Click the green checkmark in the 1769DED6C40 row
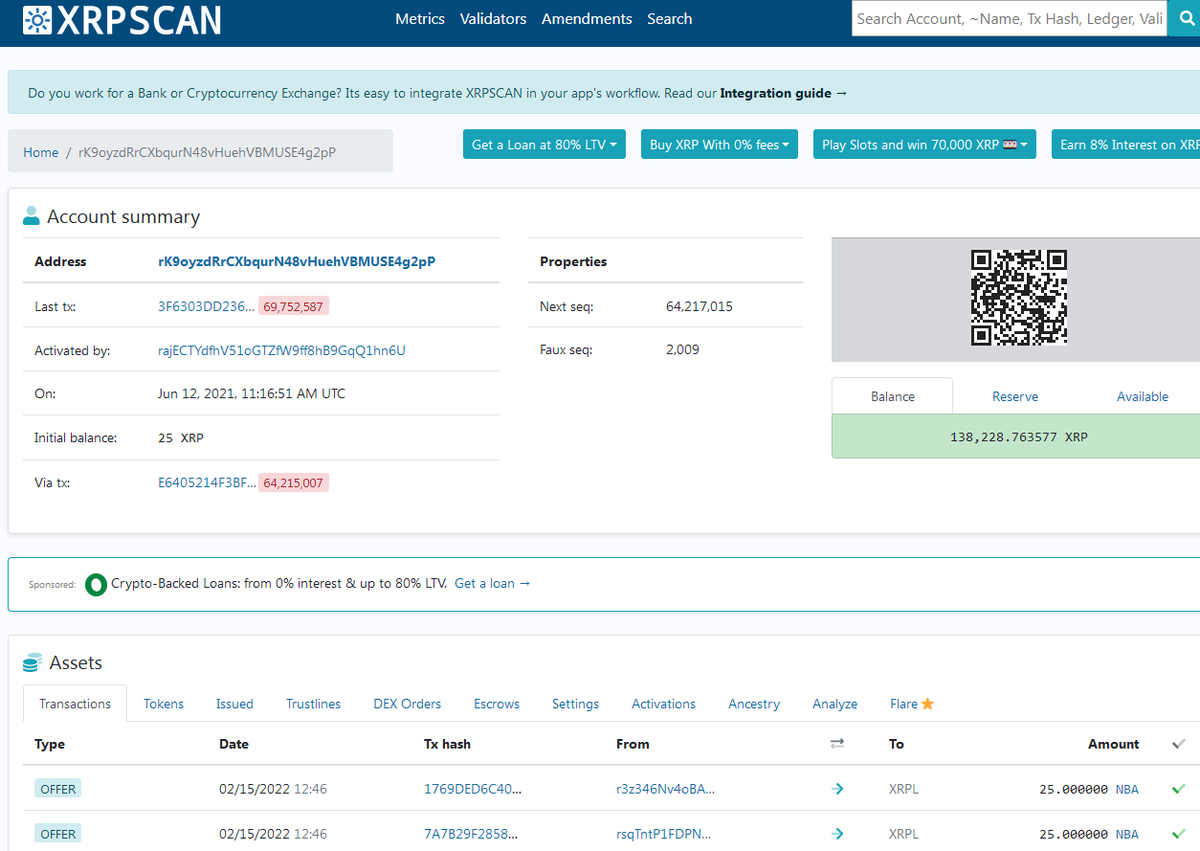The height and width of the screenshot is (851, 1200). [1179, 789]
